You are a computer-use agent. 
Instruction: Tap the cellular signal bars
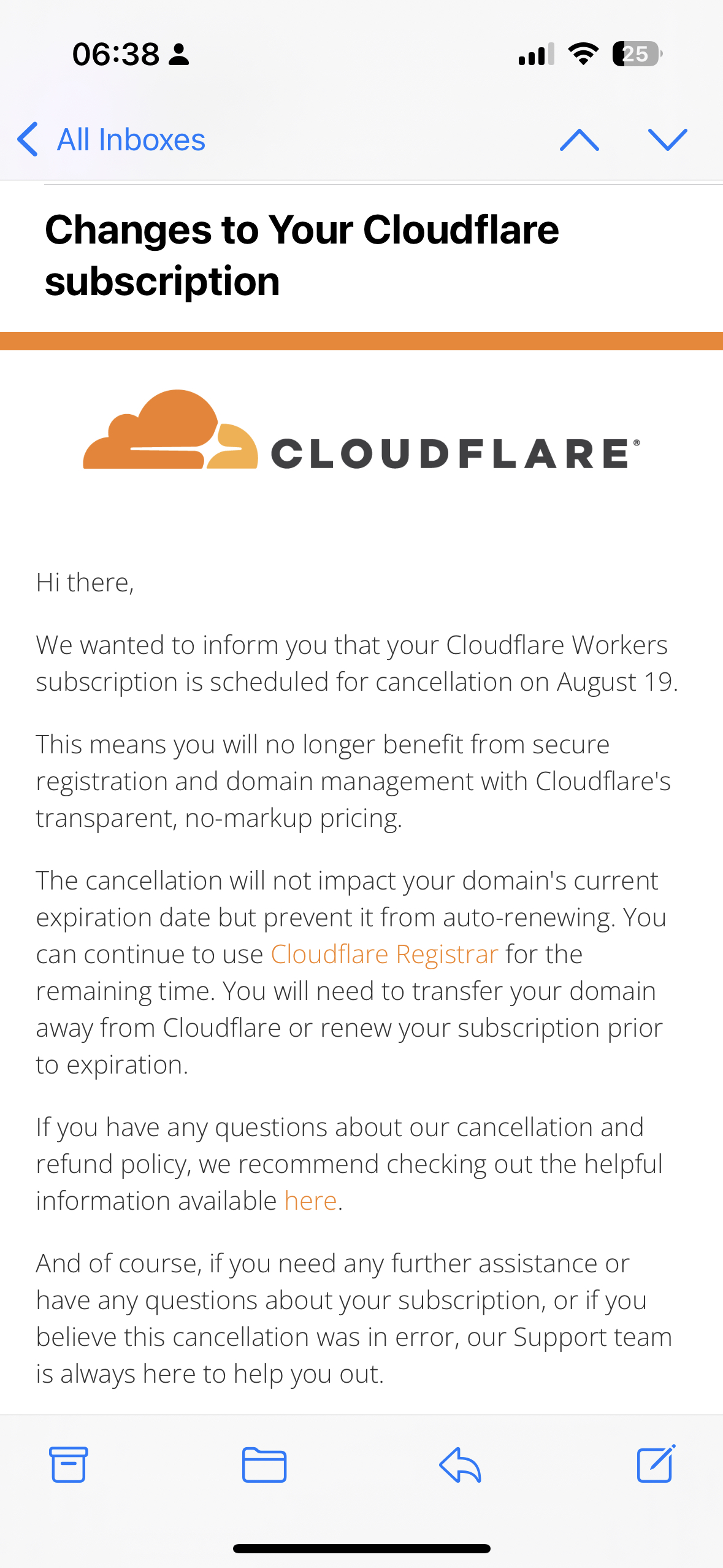tap(536, 54)
